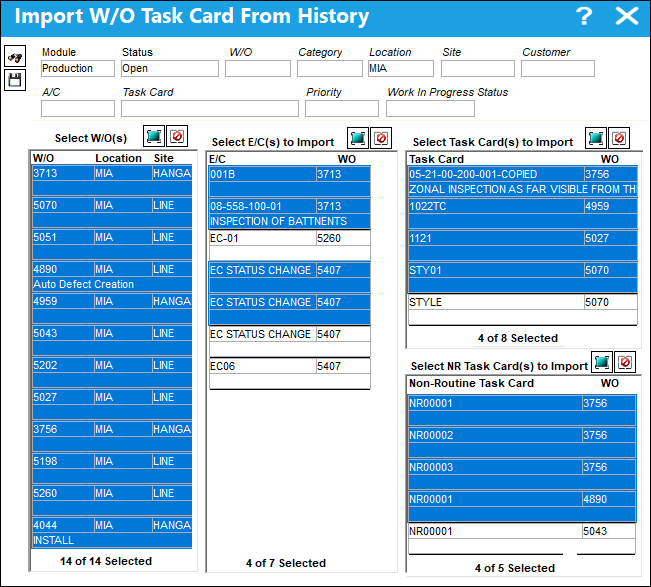Click select-all icon for NR Task Cards
The height and width of the screenshot is (587, 651).
(x=602, y=362)
